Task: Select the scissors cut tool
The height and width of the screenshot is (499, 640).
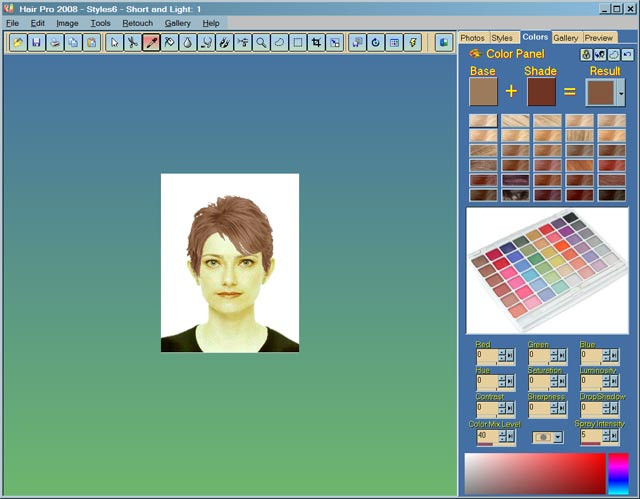Action: coord(132,43)
